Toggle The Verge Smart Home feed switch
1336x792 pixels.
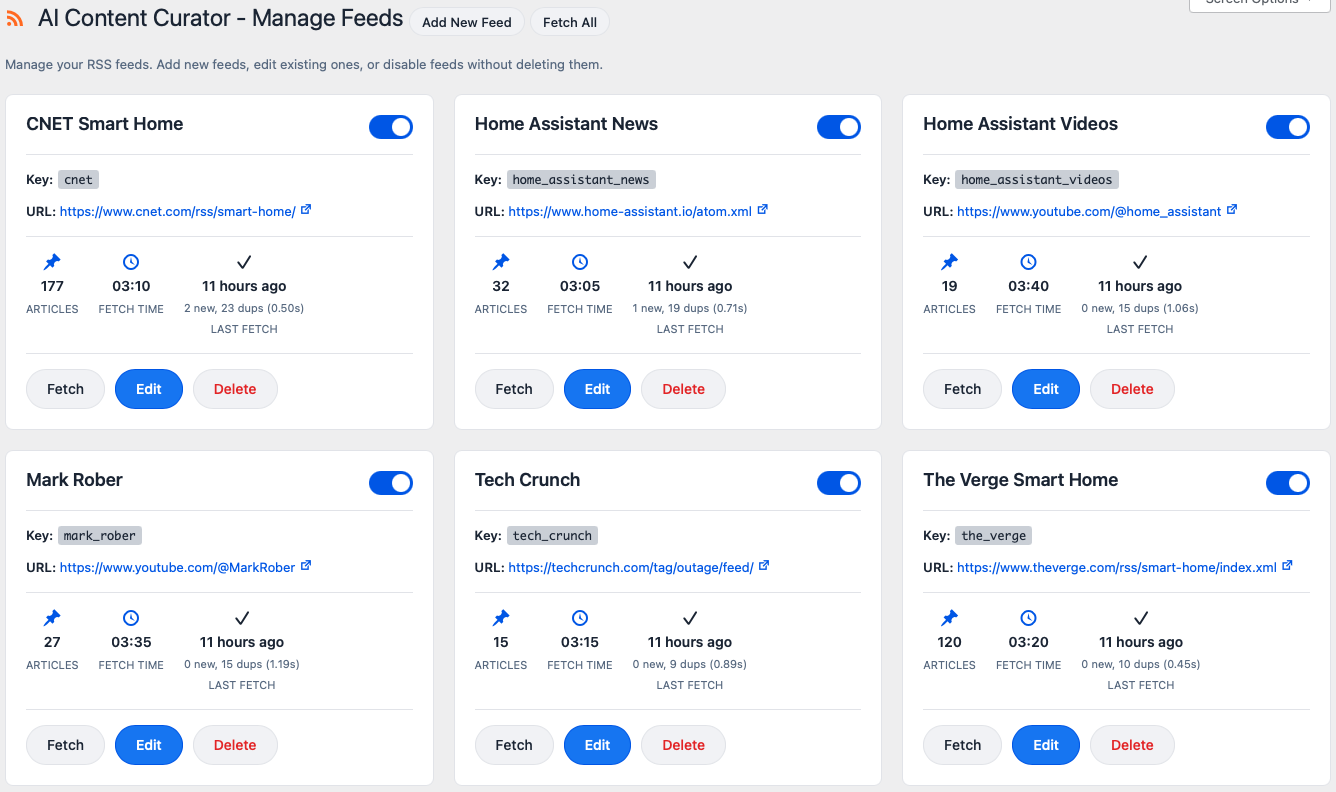(x=1288, y=483)
